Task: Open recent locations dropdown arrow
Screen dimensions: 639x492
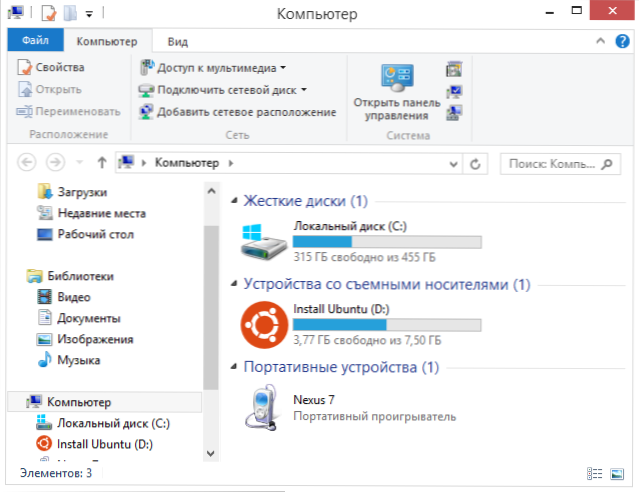Action: [80, 163]
